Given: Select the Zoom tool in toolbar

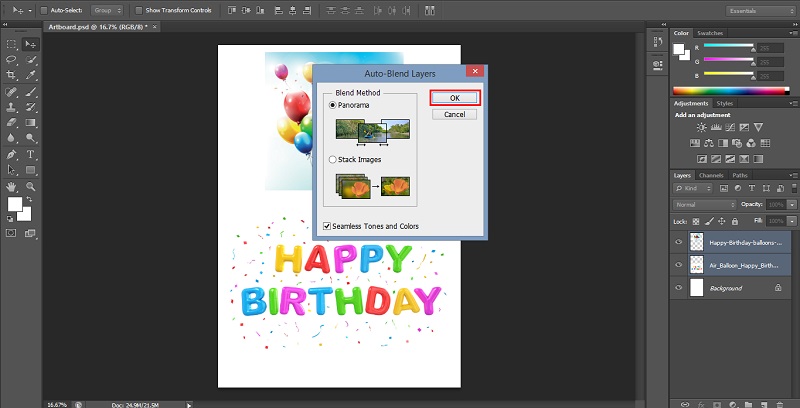Looking at the screenshot, I should [31, 187].
